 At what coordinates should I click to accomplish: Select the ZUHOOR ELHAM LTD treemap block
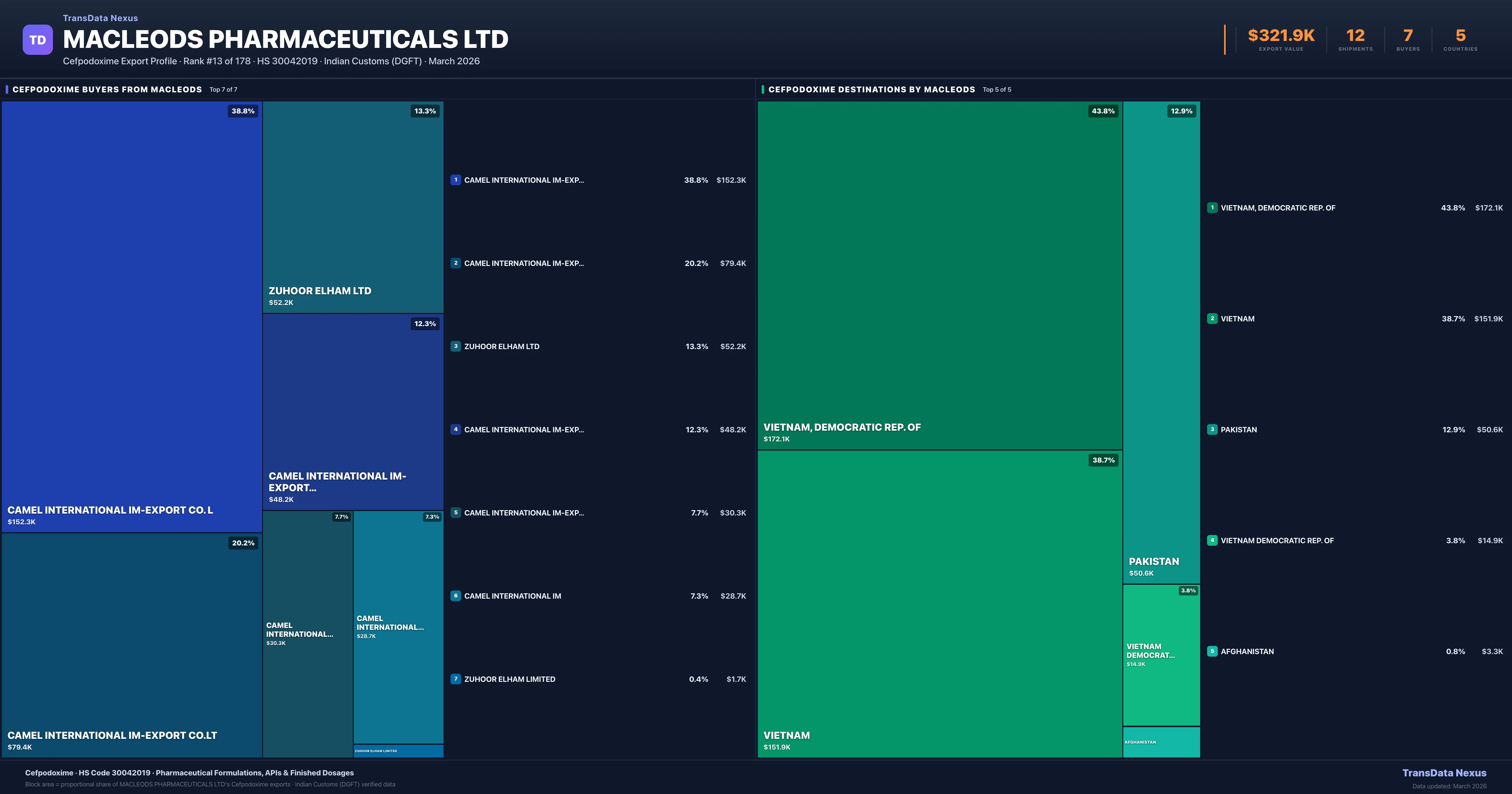pyautogui.click(x=353, y=207)
